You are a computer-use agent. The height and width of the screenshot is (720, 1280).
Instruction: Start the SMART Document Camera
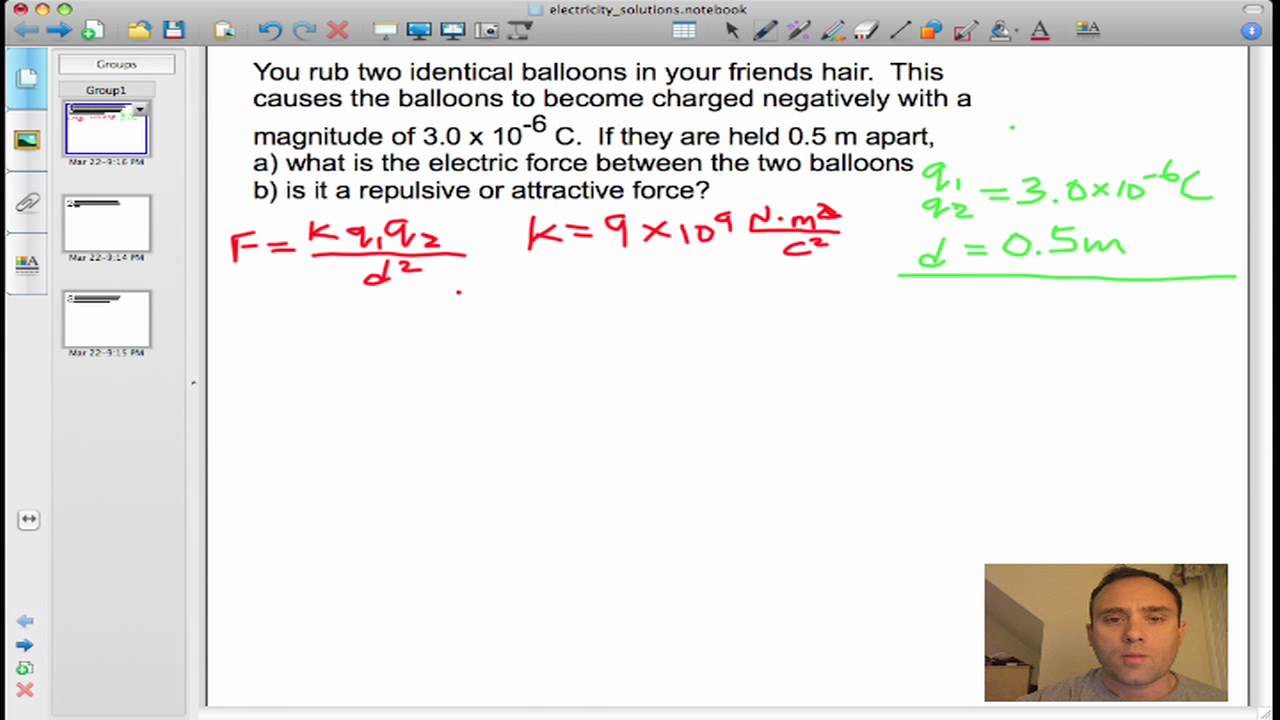[520, 30]
